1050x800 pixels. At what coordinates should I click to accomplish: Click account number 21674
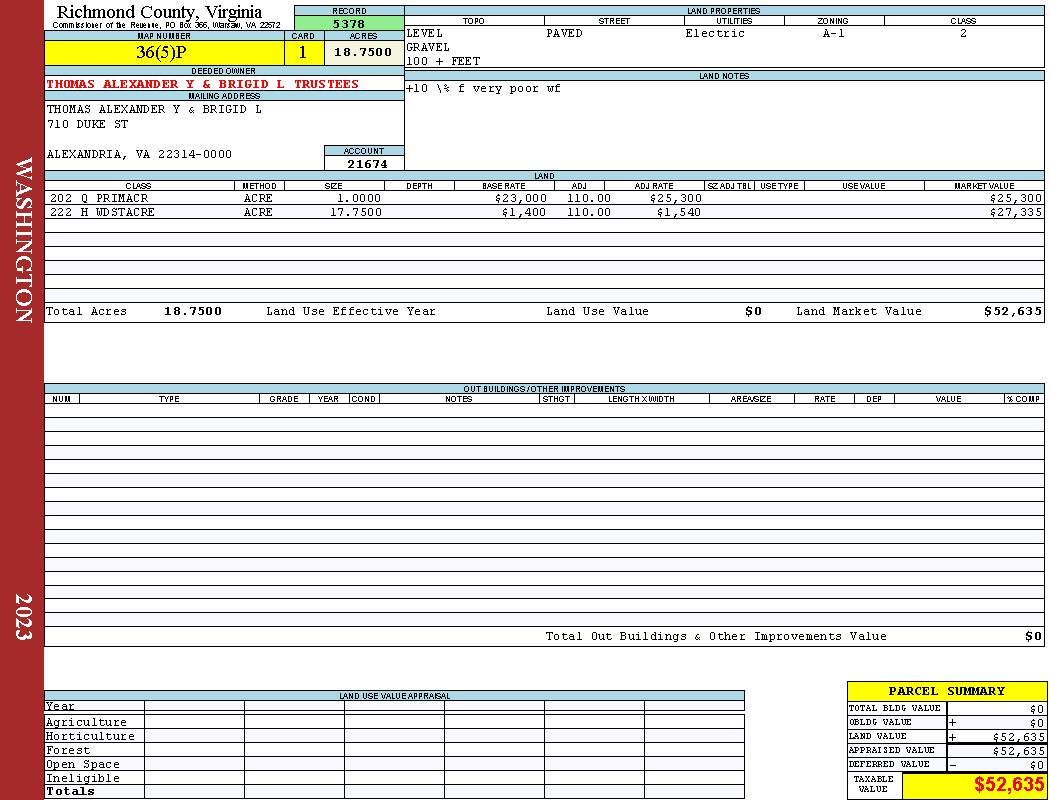(367, 164)
